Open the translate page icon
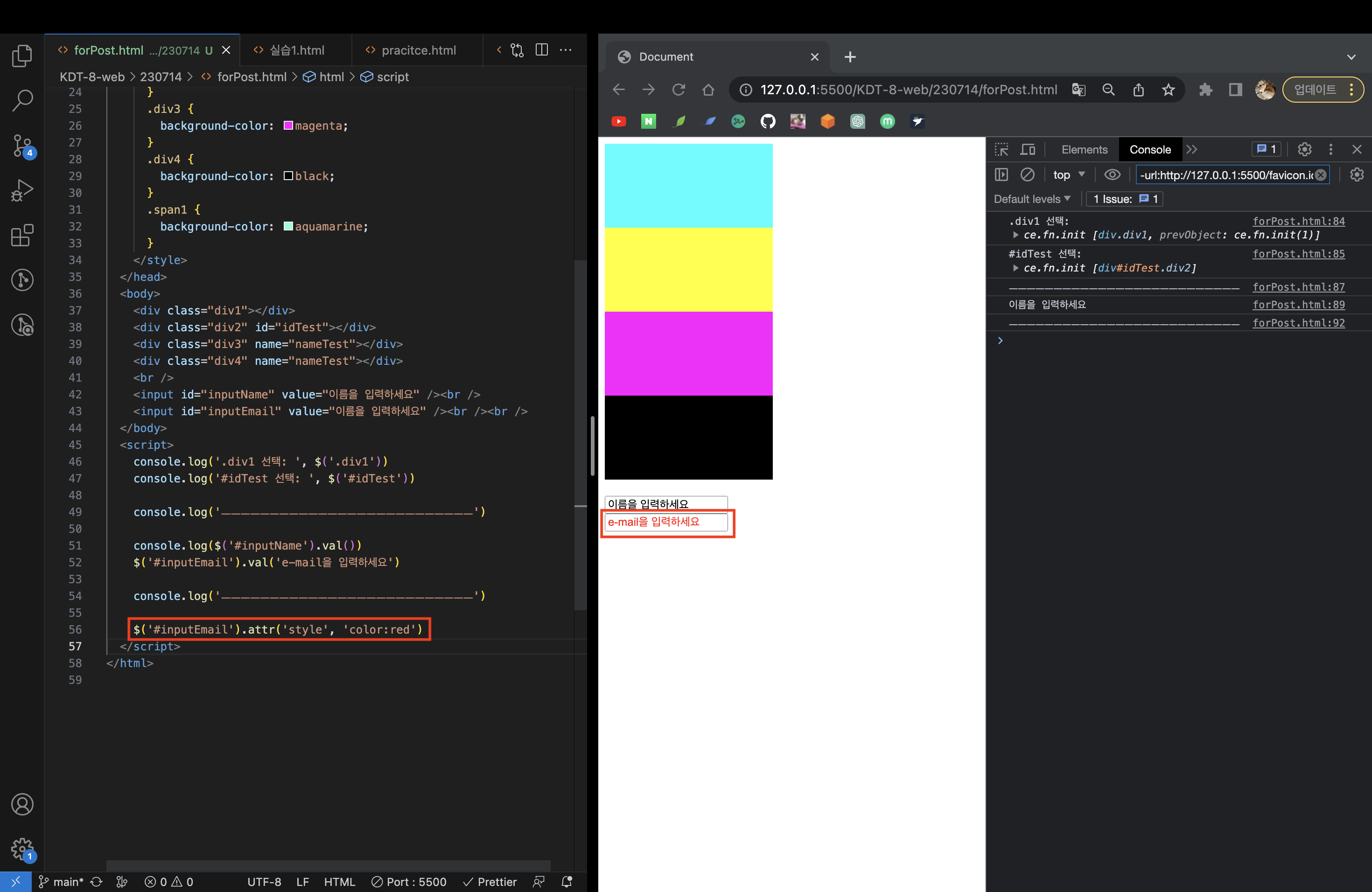 click(1078, 89)
